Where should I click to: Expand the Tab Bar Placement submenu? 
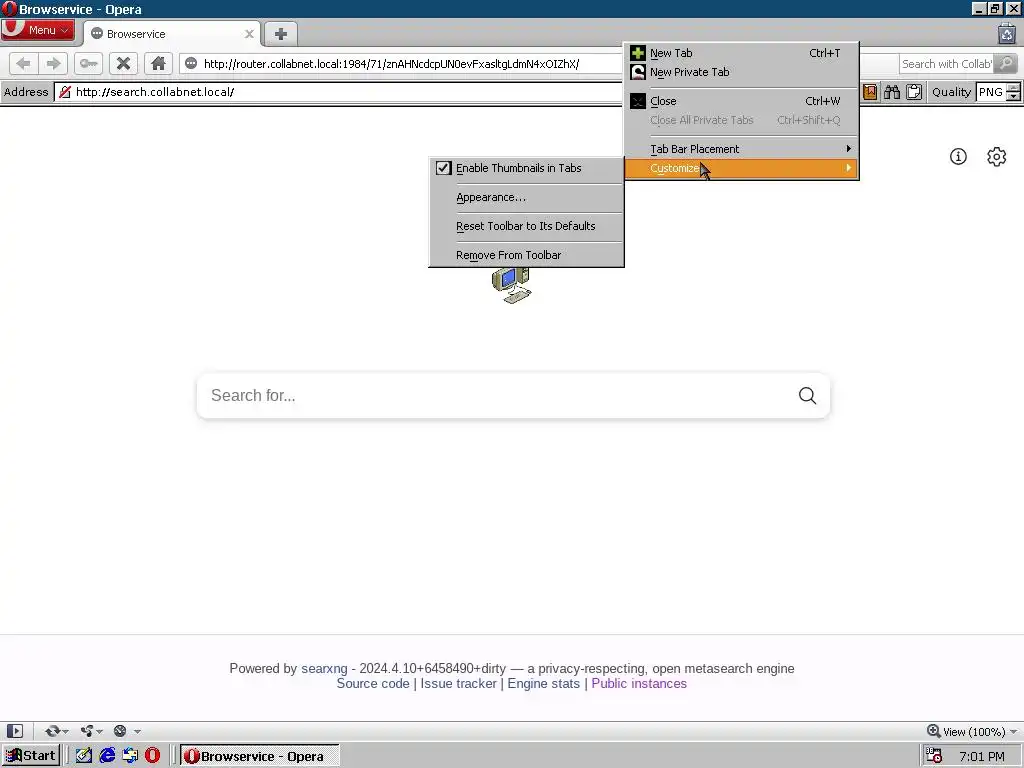741,149
